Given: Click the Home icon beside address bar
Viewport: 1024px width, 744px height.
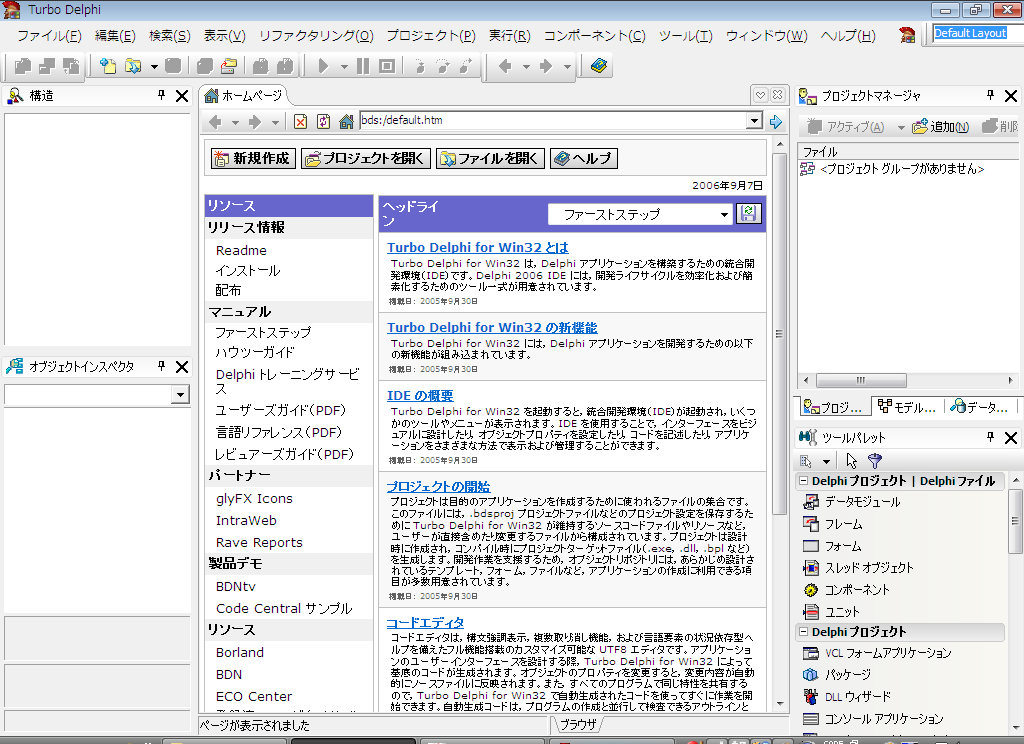Looking at the screenshot, I should tap(346, 121).
